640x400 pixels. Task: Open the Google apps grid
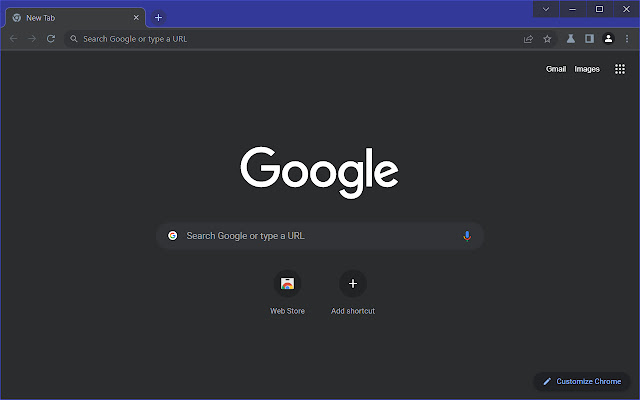coord(620,69)
